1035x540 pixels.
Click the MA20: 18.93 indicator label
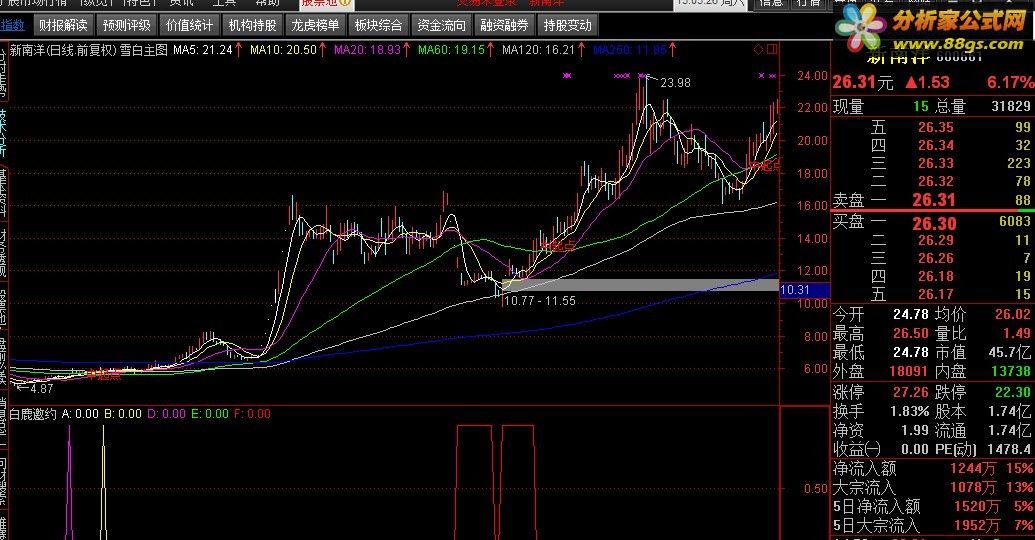(x=368, y=50)
